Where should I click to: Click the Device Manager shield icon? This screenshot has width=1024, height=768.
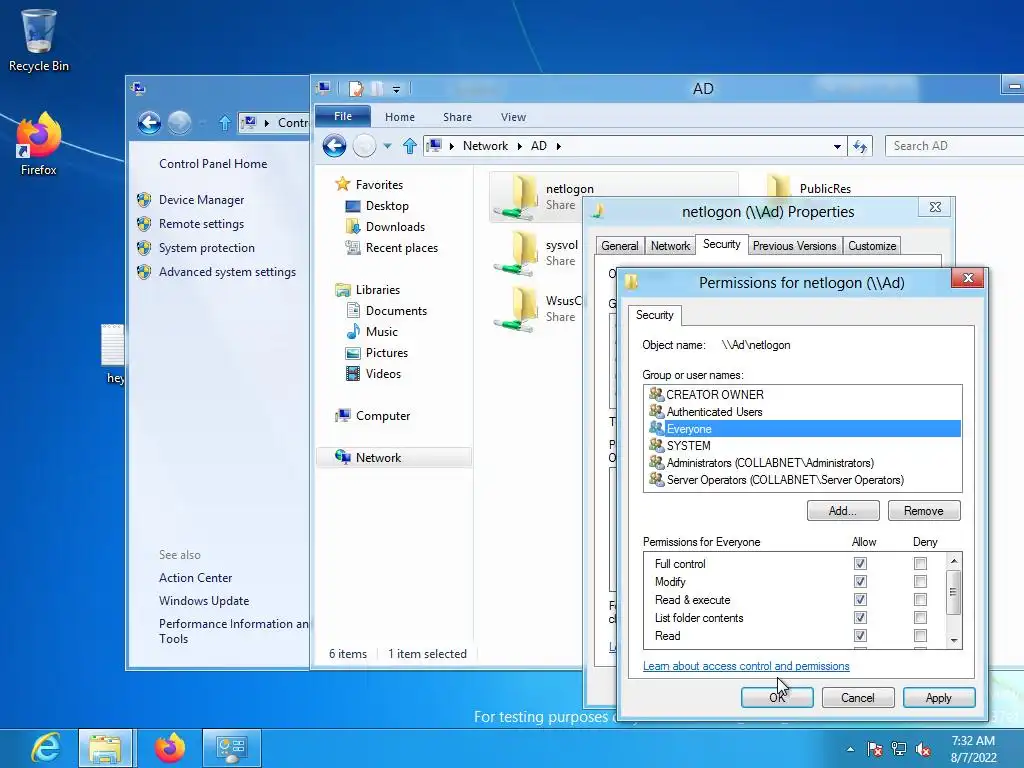pos(144,200)
